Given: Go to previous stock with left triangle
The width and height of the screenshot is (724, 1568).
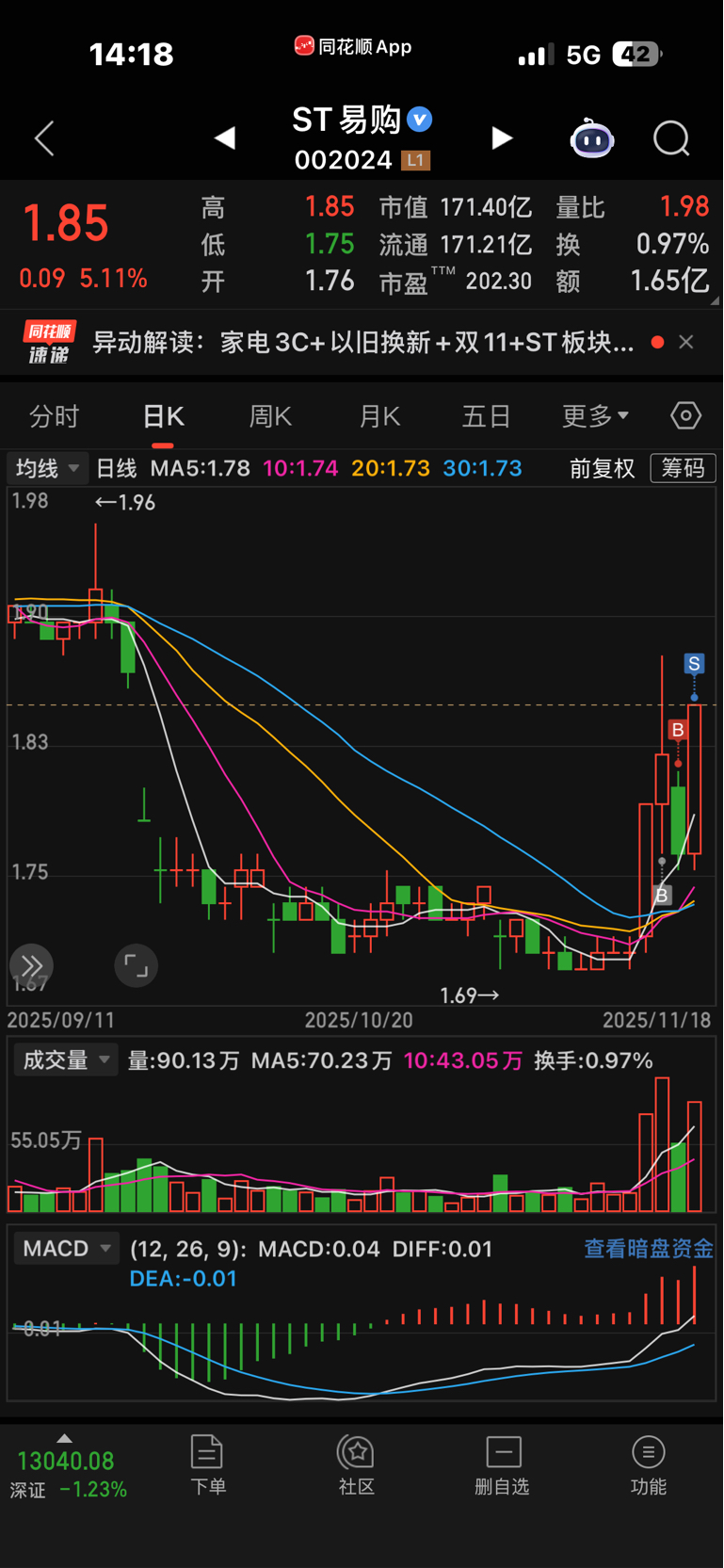Looking at the screenshot, I should (x=224, y=138).
